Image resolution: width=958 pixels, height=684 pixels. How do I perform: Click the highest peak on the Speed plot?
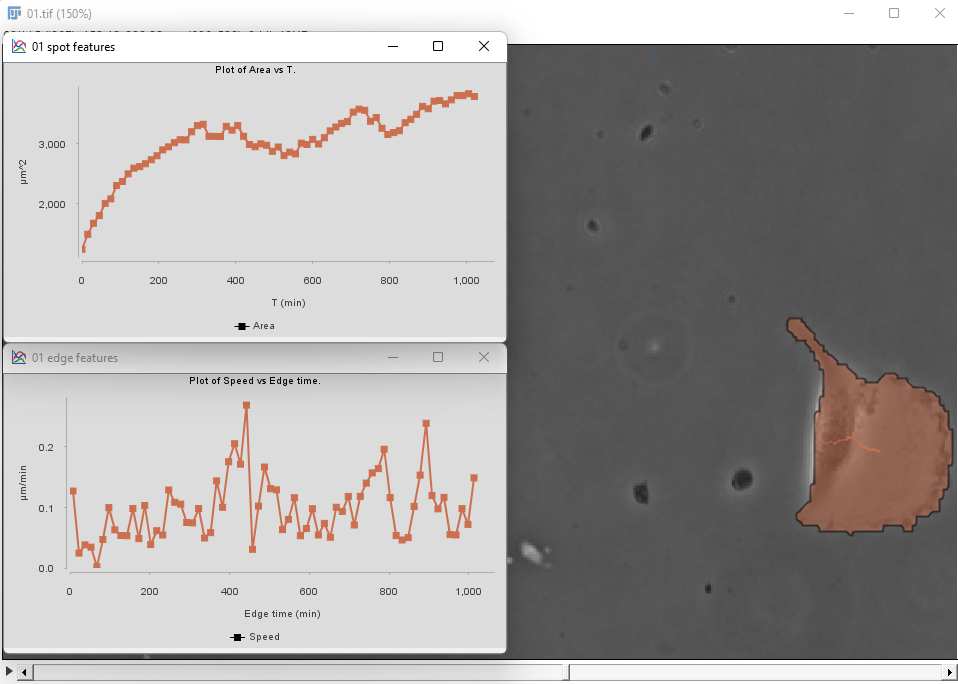246,406
